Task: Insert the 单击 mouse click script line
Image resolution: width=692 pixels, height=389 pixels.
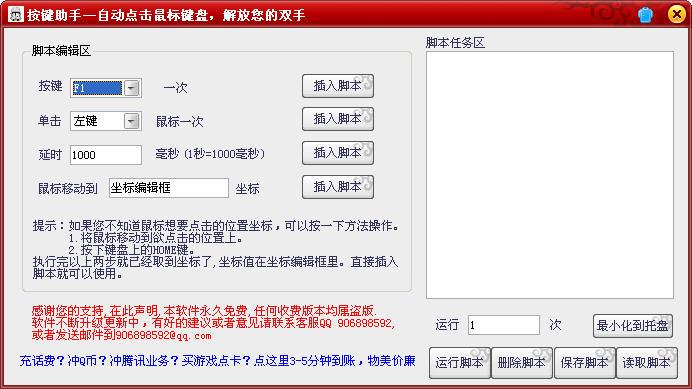Action: 338,119
